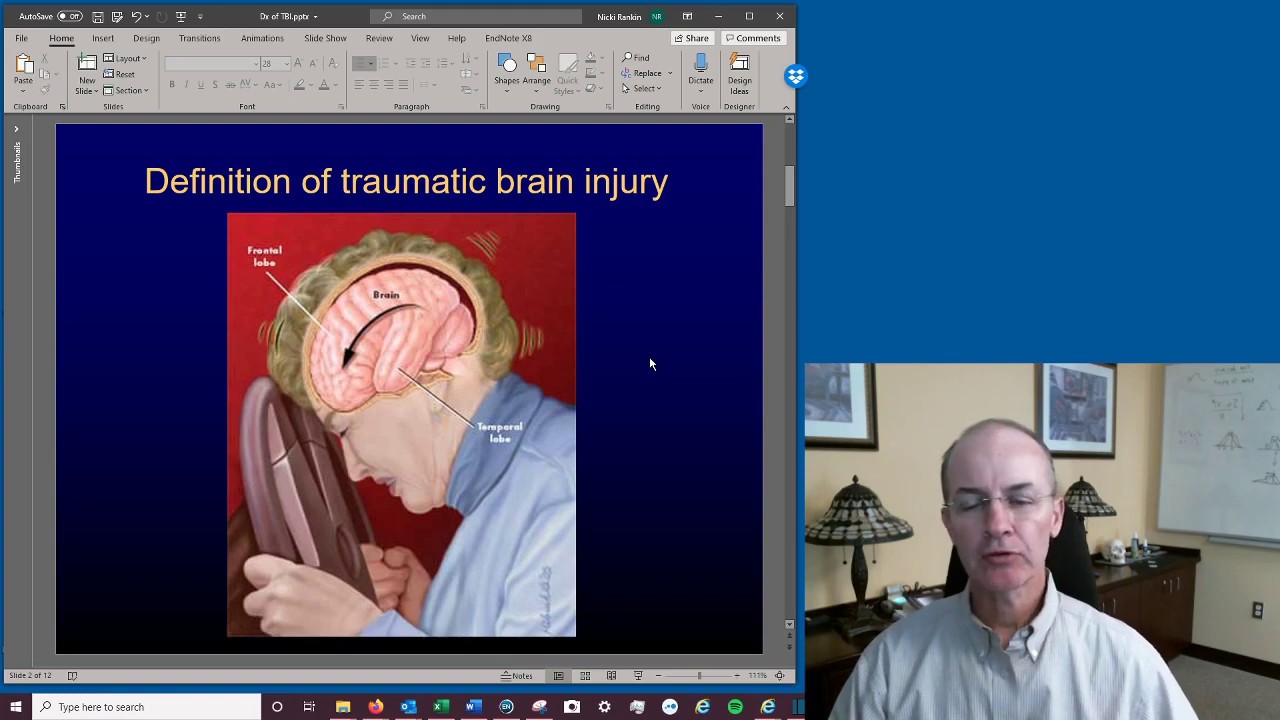Open the Transitions tab
The image size is (1280, 720).
point(199,38)
